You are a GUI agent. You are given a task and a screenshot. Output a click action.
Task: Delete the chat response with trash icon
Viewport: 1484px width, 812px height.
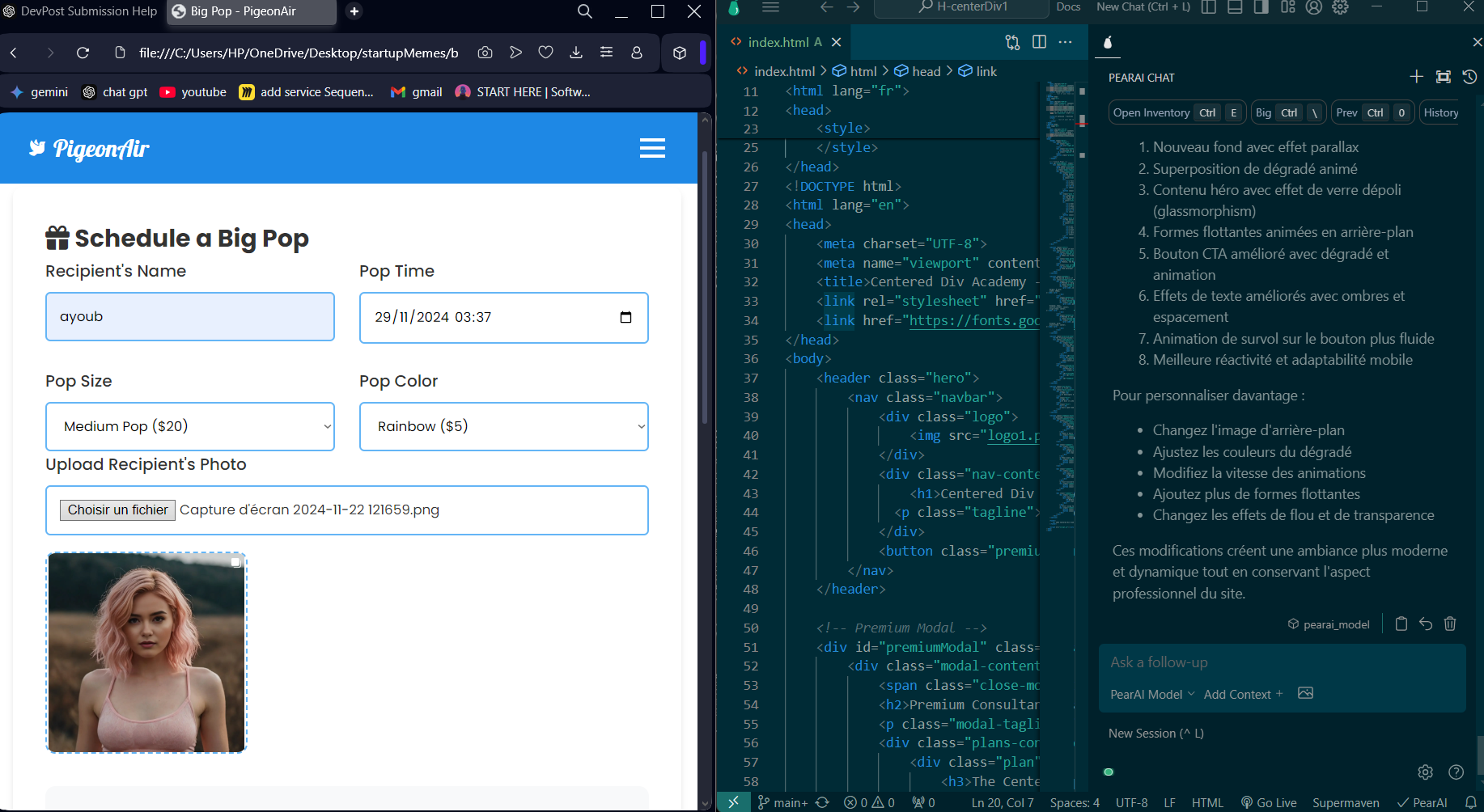point(1450,624)
